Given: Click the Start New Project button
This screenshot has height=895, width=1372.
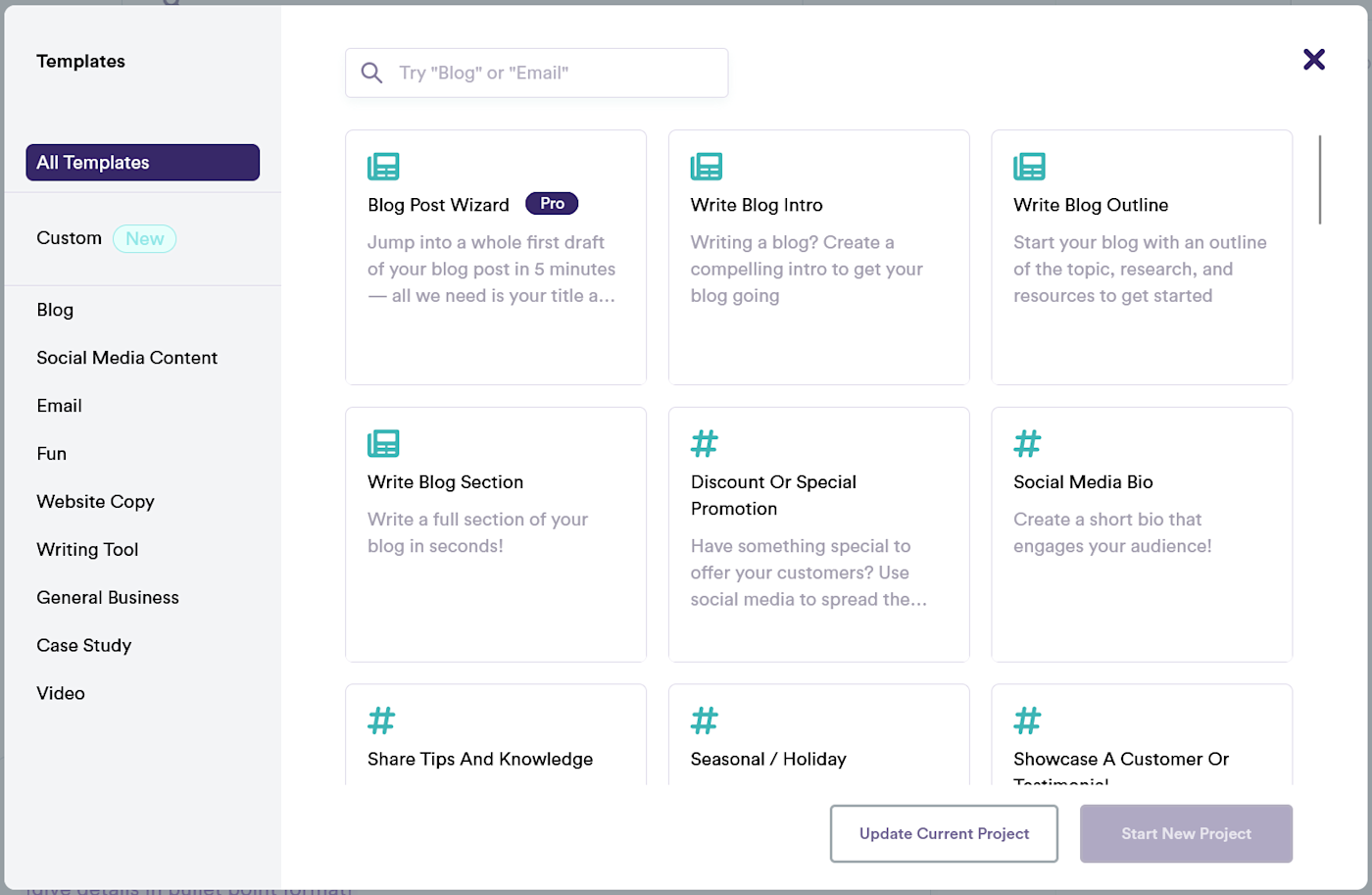Looking at the screenshot, I should click(1186, 834).
